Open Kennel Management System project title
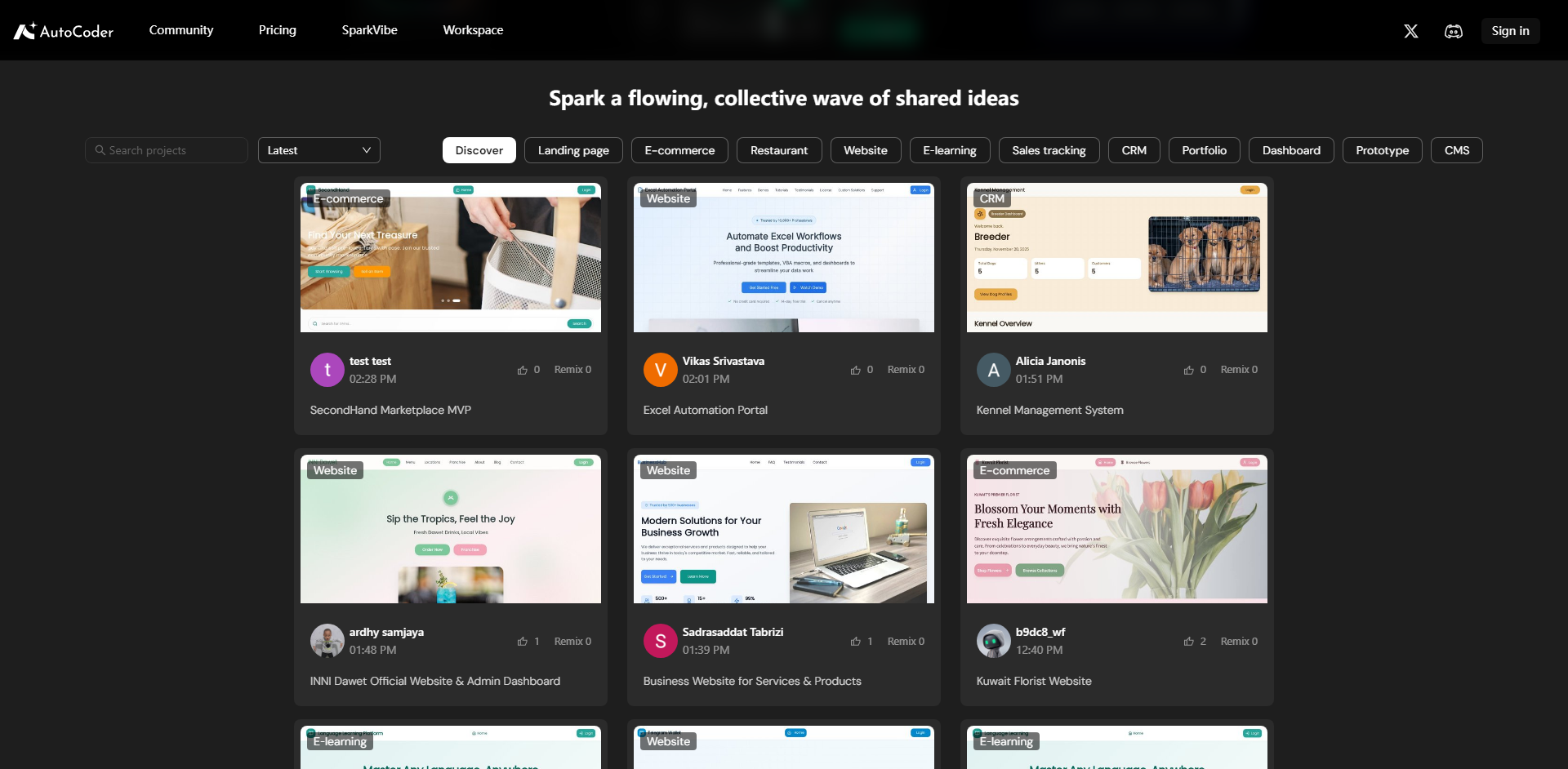This screenshot has height=769, width=1568. (x=1049, y=410)
